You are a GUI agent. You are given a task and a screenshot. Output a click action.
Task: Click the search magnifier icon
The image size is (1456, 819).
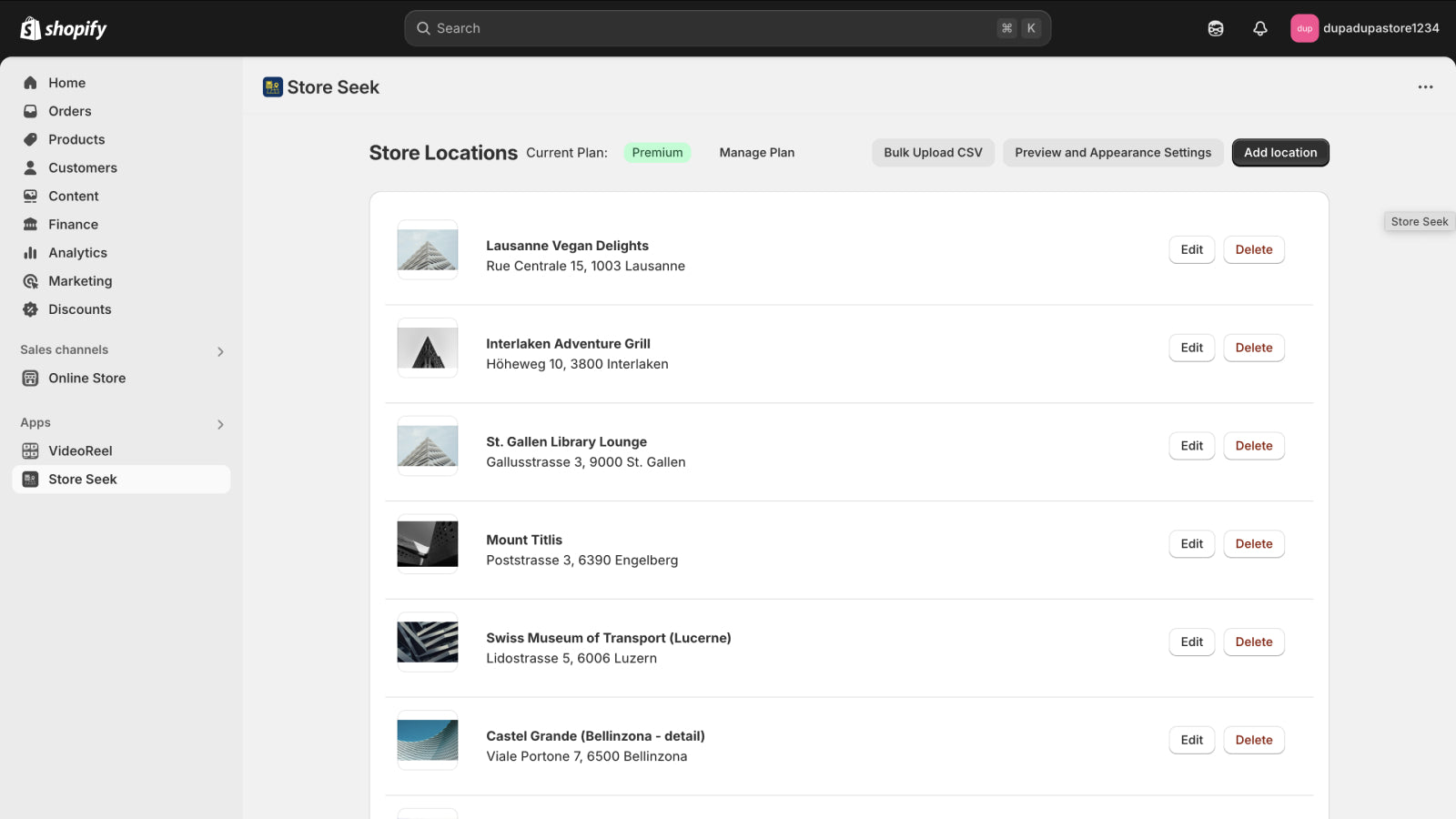coord(423,28)
